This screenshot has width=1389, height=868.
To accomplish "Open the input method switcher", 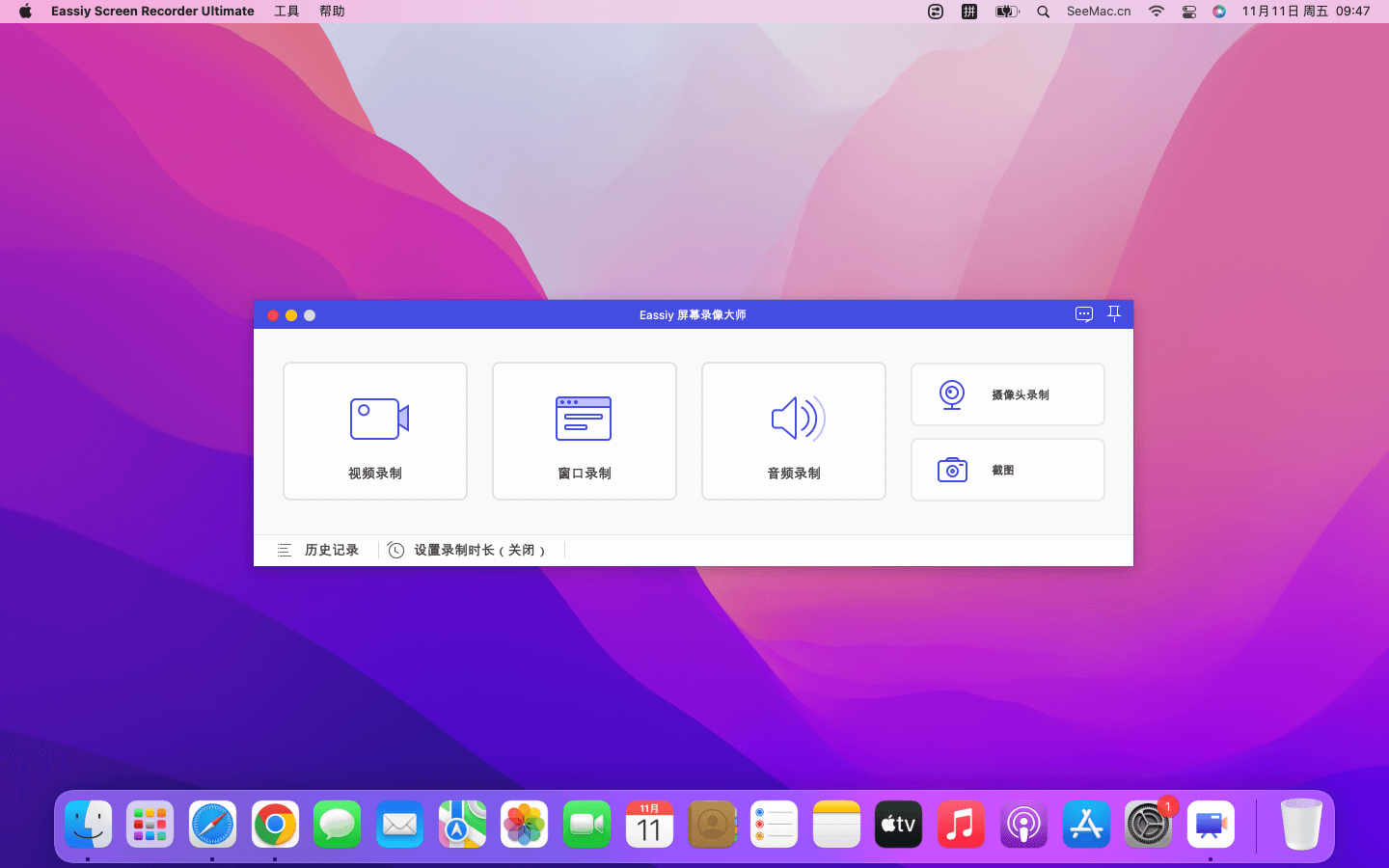I will (969, 12).
